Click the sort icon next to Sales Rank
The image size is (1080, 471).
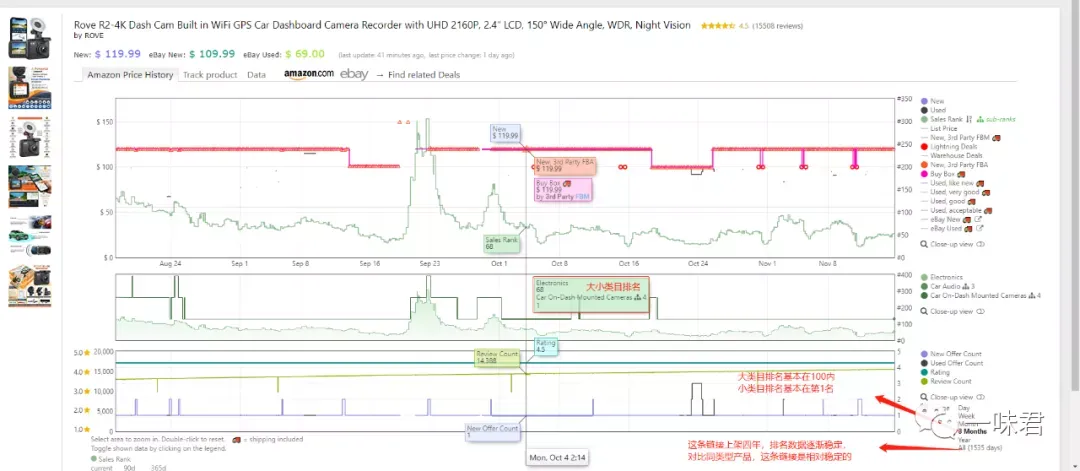(x=968, y=119)
